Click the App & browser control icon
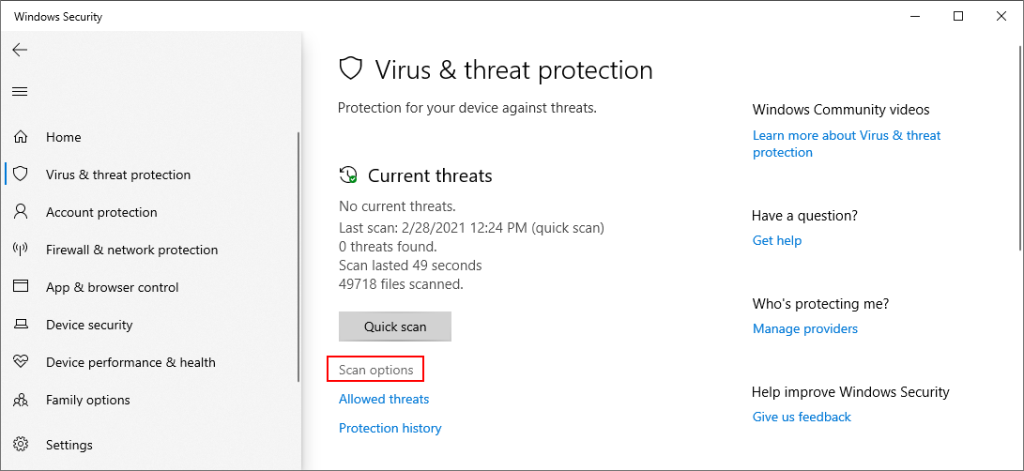 (x=20, y=287)
